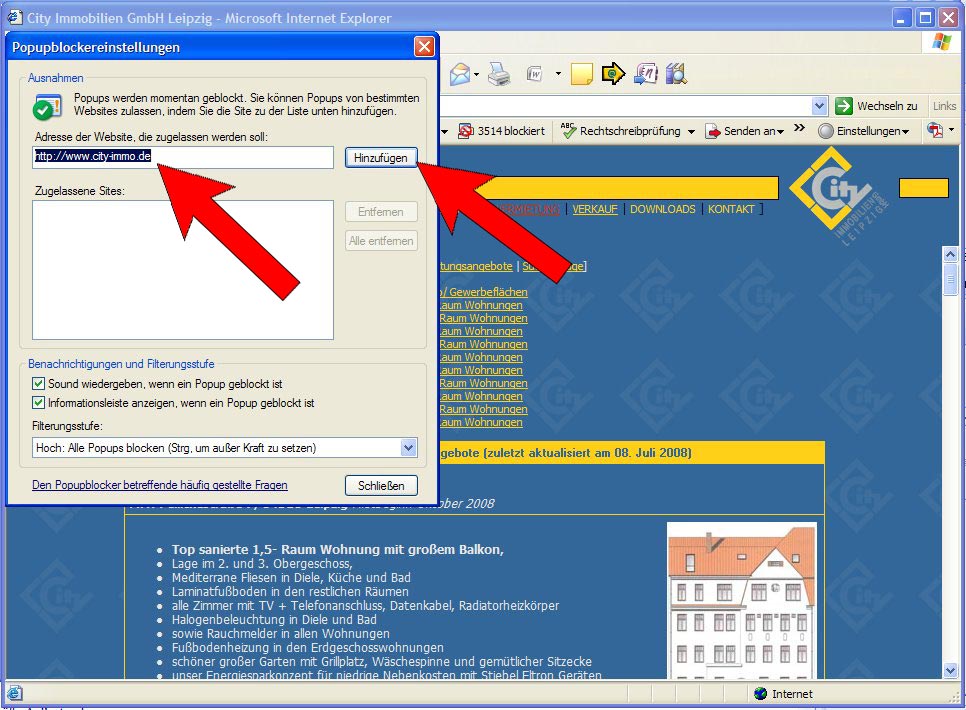The width and height of the screenshot is (966, 710).
Task: Open the Einstellungen toolbar menu
Action: (864, 131)
